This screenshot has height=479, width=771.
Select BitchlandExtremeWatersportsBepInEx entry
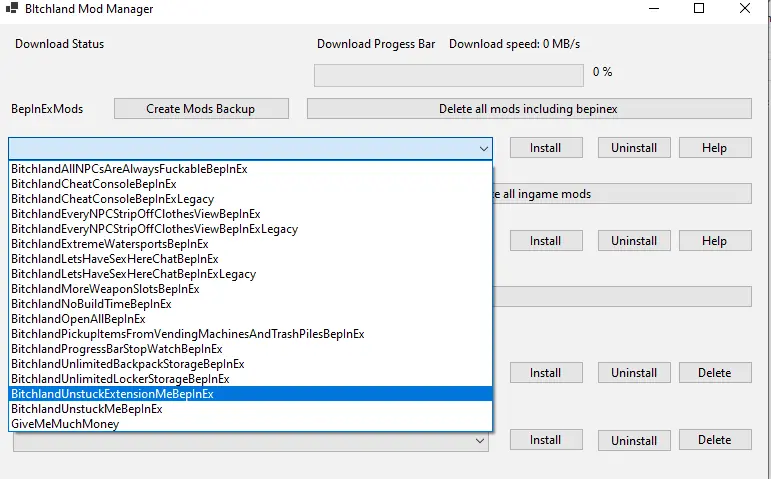pos(250,244)
